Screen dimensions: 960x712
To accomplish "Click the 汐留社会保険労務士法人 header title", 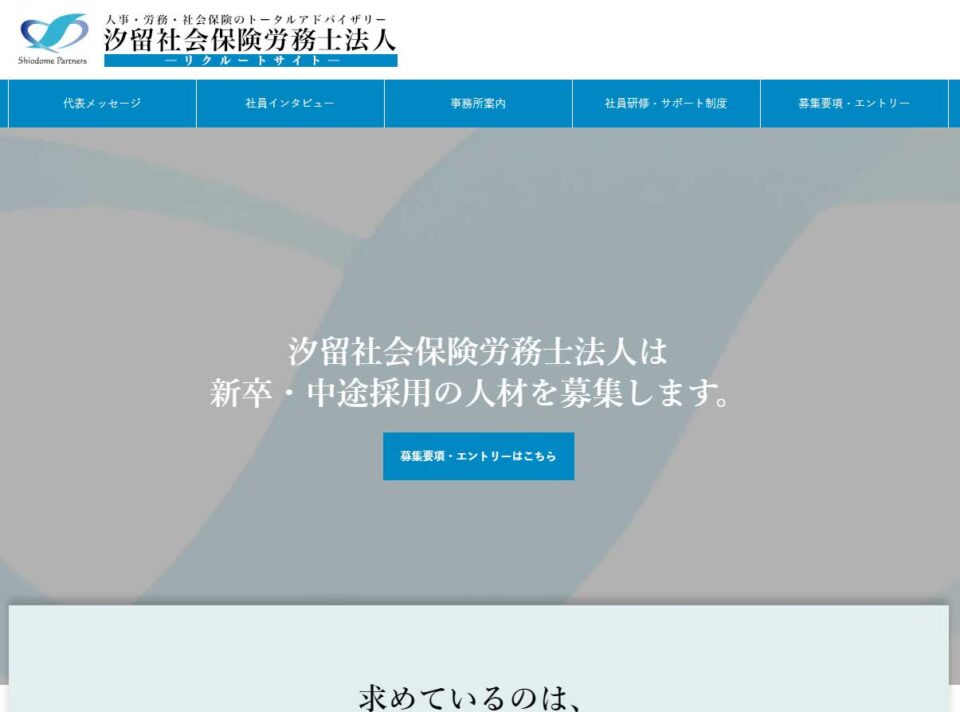I will tap(250, 40).
